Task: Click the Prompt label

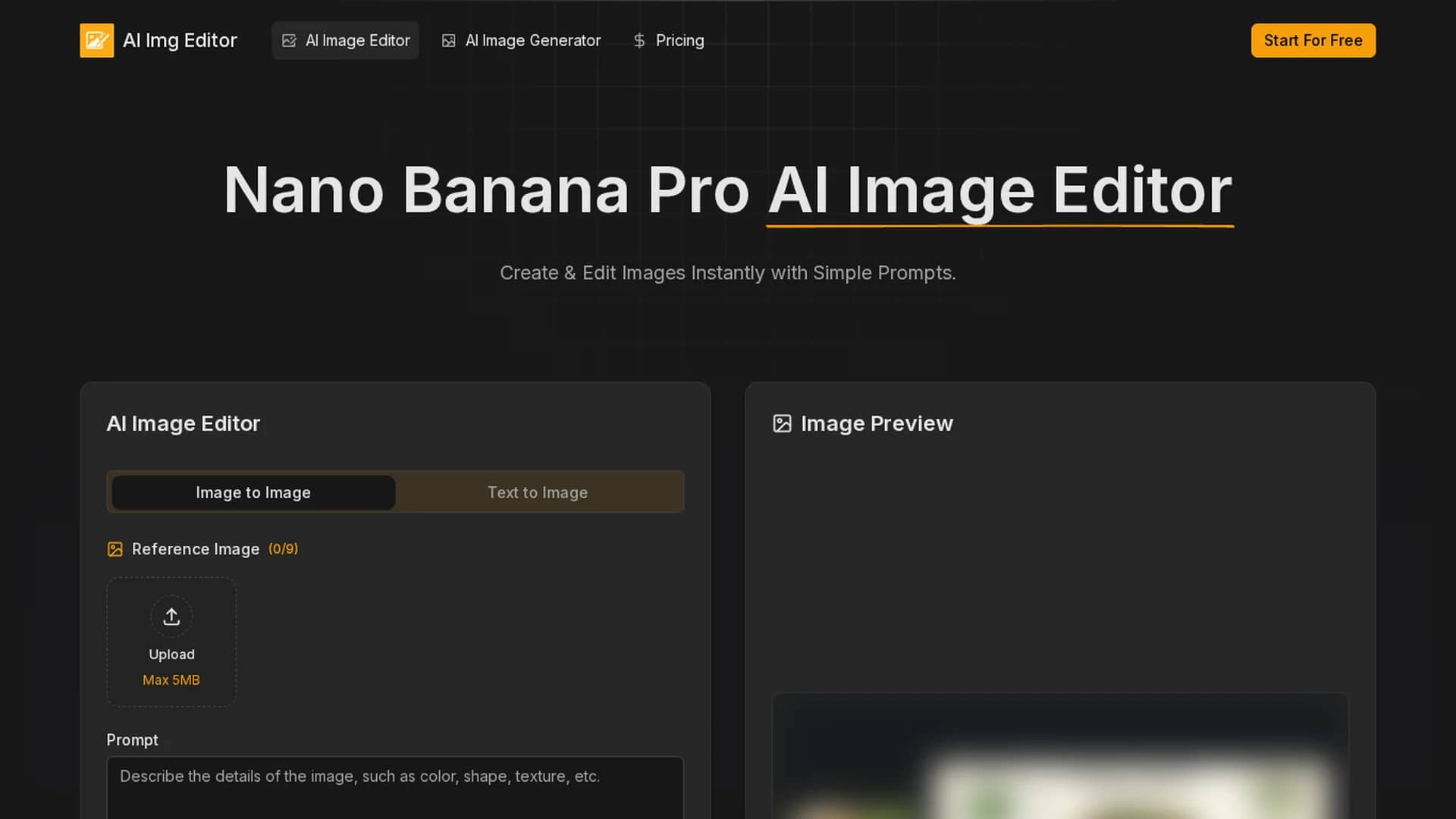Action: [x=132, y=740]
